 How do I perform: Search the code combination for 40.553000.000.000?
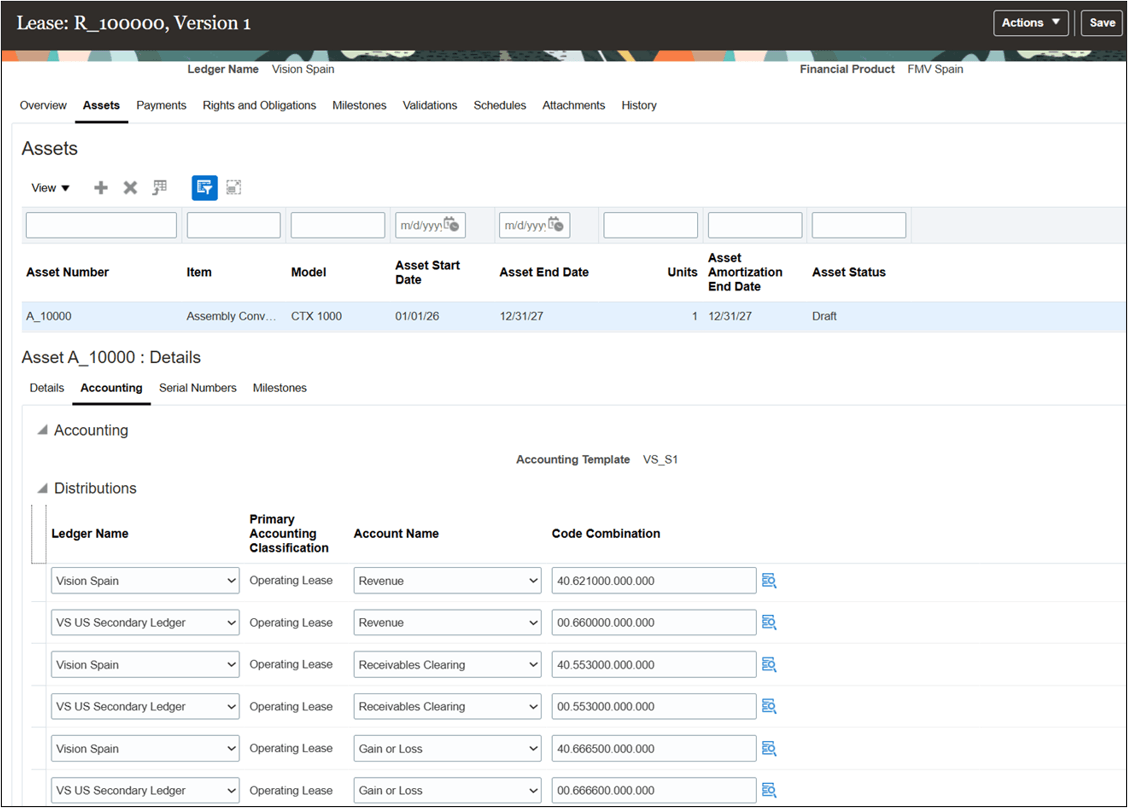(769, 664)
